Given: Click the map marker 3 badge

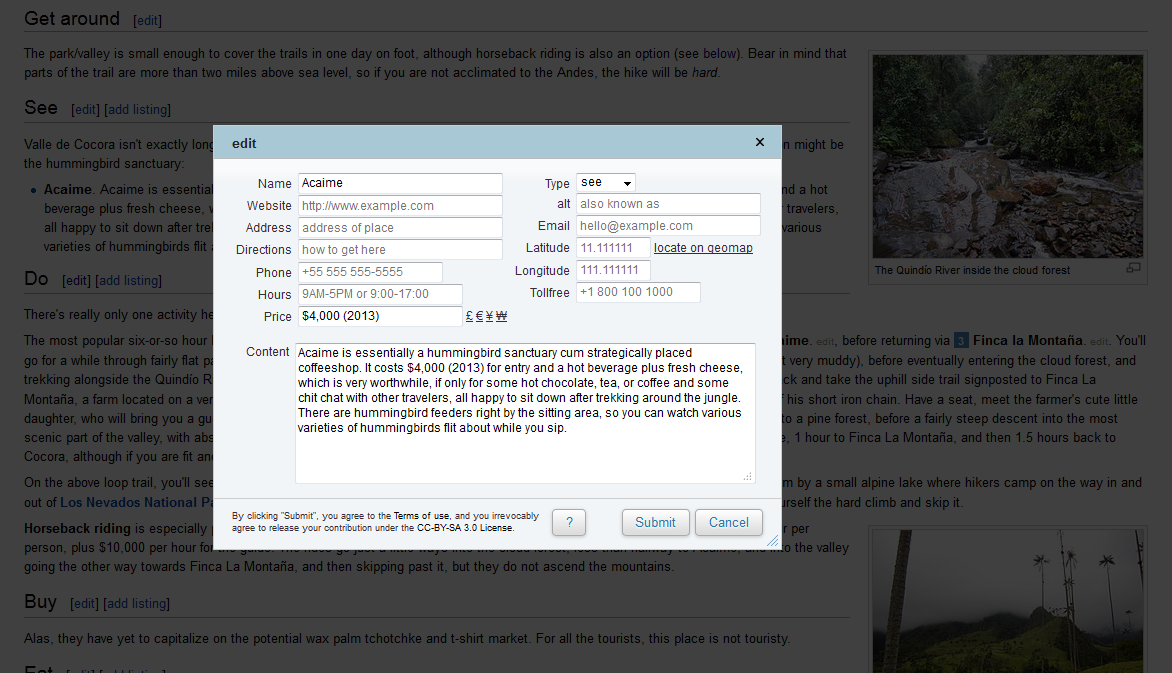Looking at the screenshot, I should [x=960, y=340].
